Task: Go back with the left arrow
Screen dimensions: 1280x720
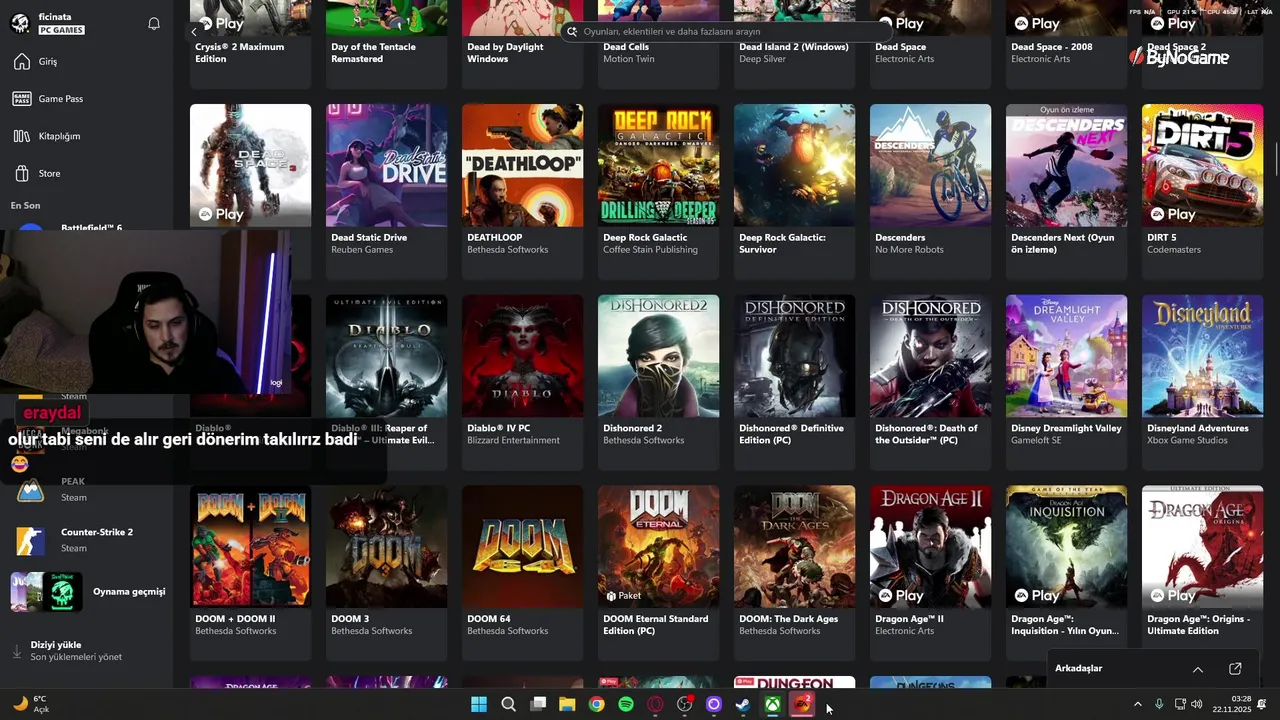Action: click(x=194, y=32)
